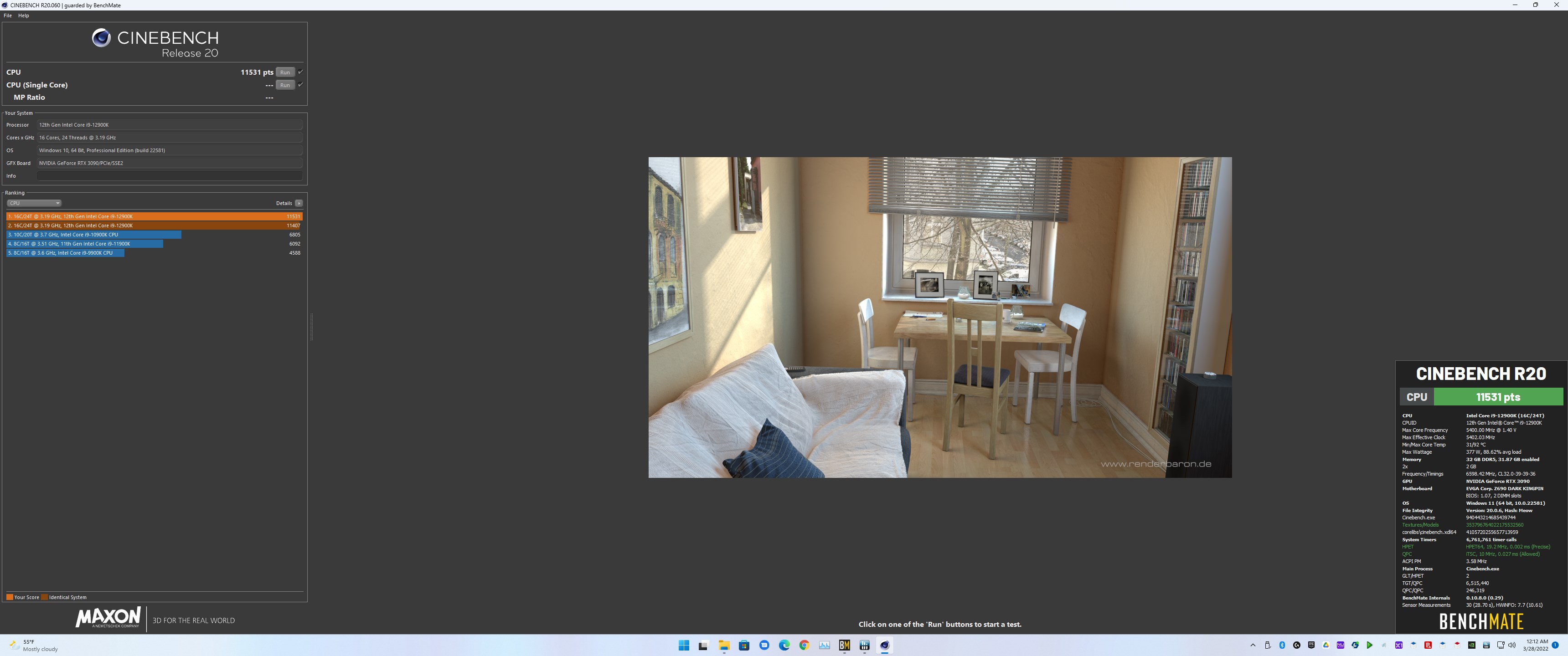
Task: Click the Cinebench taskbar icon
Action: [884, 645]
